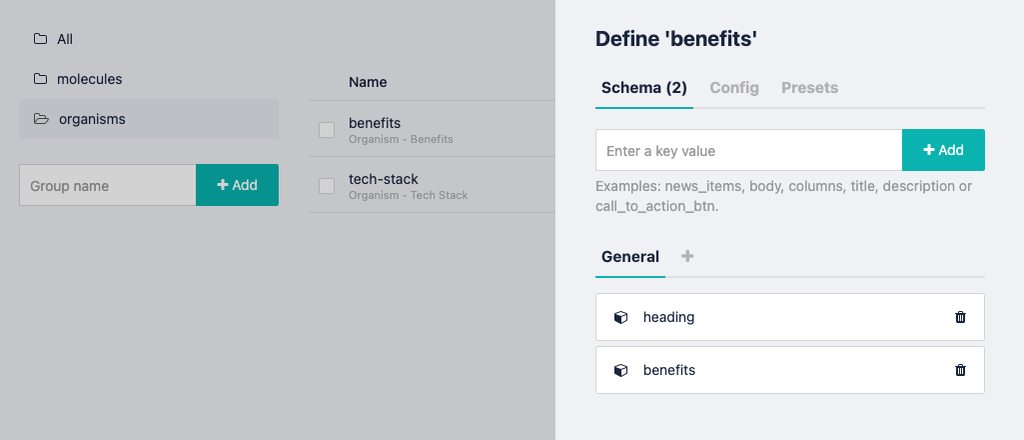Focus the Enter a key value field
This screenshot has width=1024, height=440.
[x=748, y=150]
